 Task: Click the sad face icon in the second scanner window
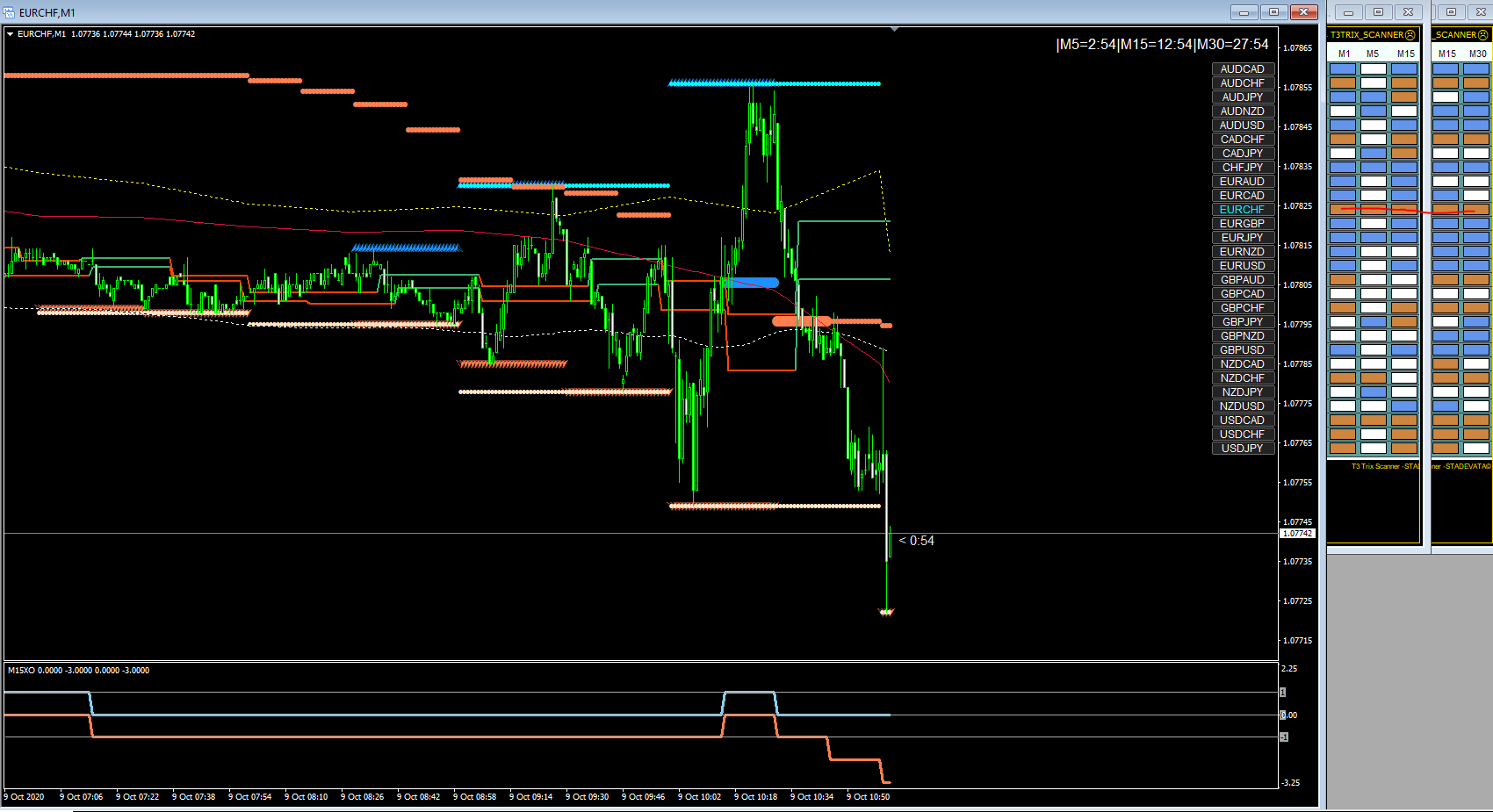coord(1484,35)
